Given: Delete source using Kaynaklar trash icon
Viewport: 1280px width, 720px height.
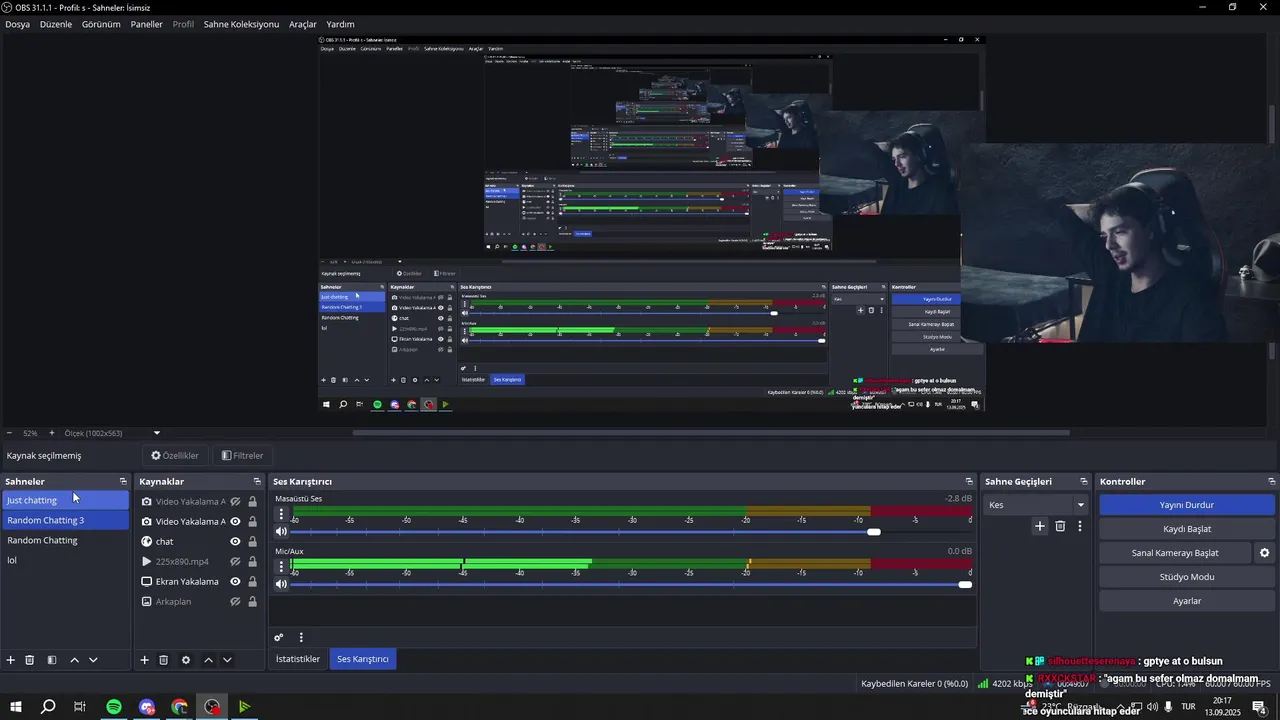Looking at the screenshot, I should [164, 660].
